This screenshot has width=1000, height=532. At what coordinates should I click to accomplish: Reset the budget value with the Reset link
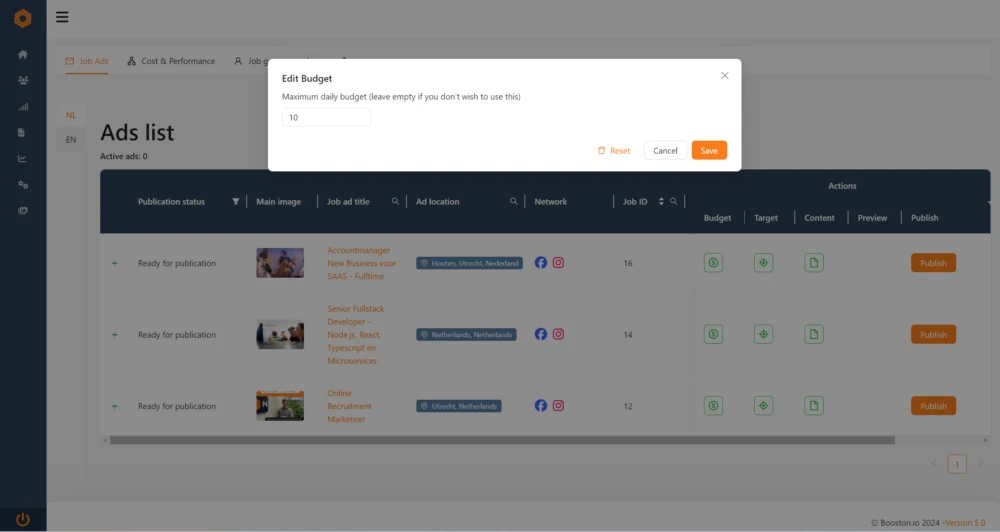click(x=614, y=150)
